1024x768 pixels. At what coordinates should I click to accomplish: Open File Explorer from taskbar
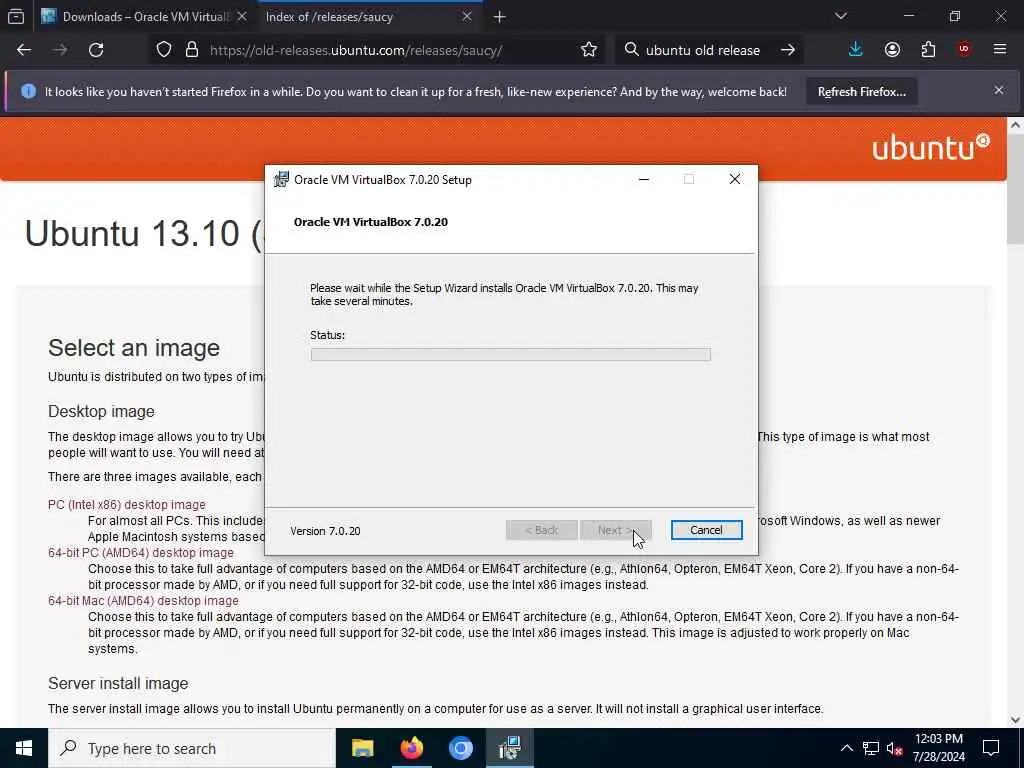coord(362,748)
